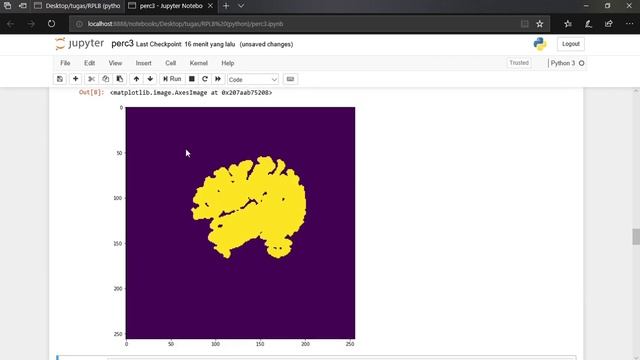Click the tabs set aside icon
640x360 pixels.
click(7, 6)
